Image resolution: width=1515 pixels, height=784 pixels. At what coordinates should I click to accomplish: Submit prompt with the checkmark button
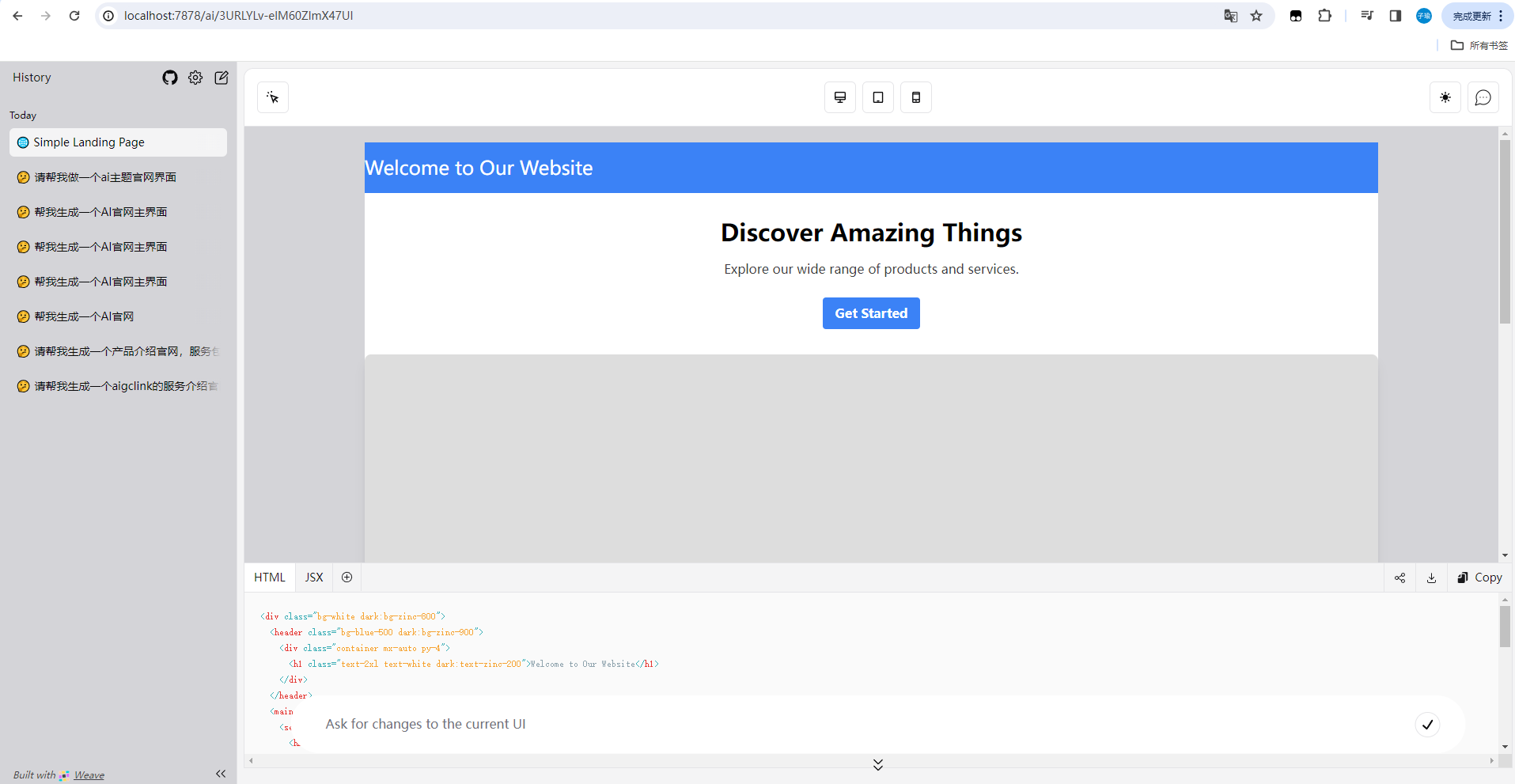(1427, 724)
